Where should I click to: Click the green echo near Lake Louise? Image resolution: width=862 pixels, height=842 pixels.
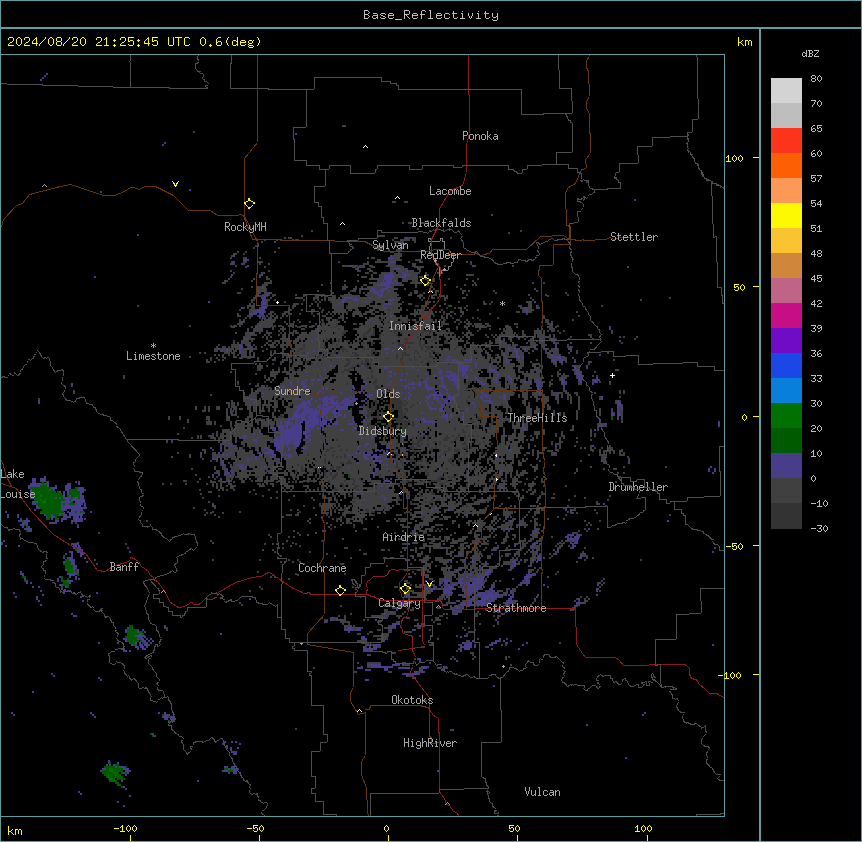tap(47, 499)
